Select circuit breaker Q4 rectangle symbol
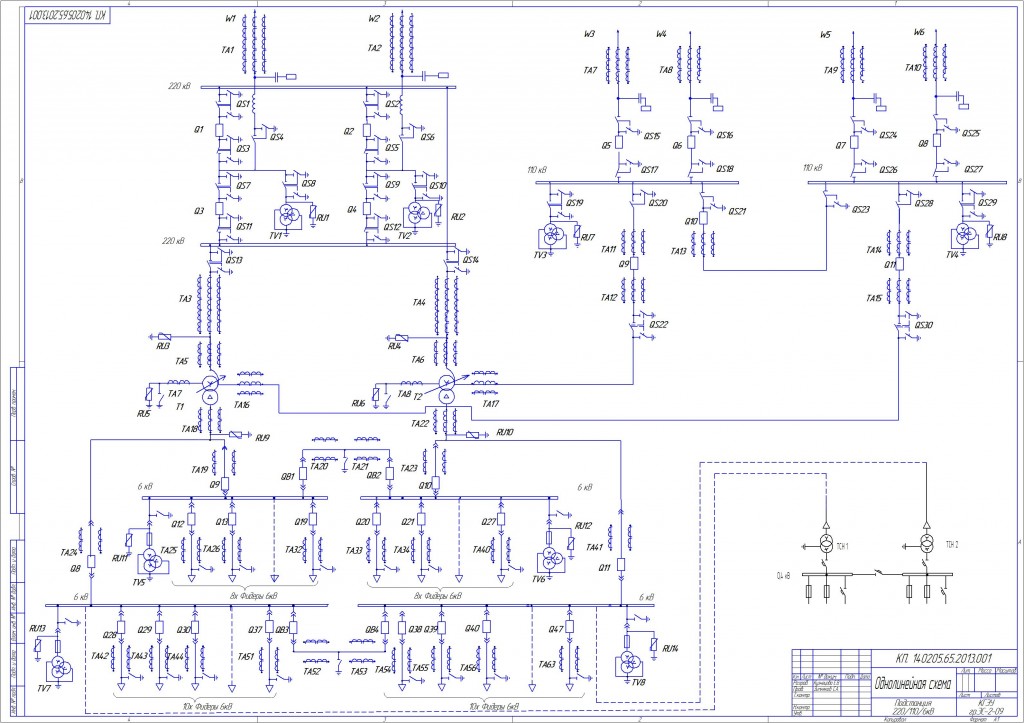1024x723 pixels. click(x=368, y=209)
